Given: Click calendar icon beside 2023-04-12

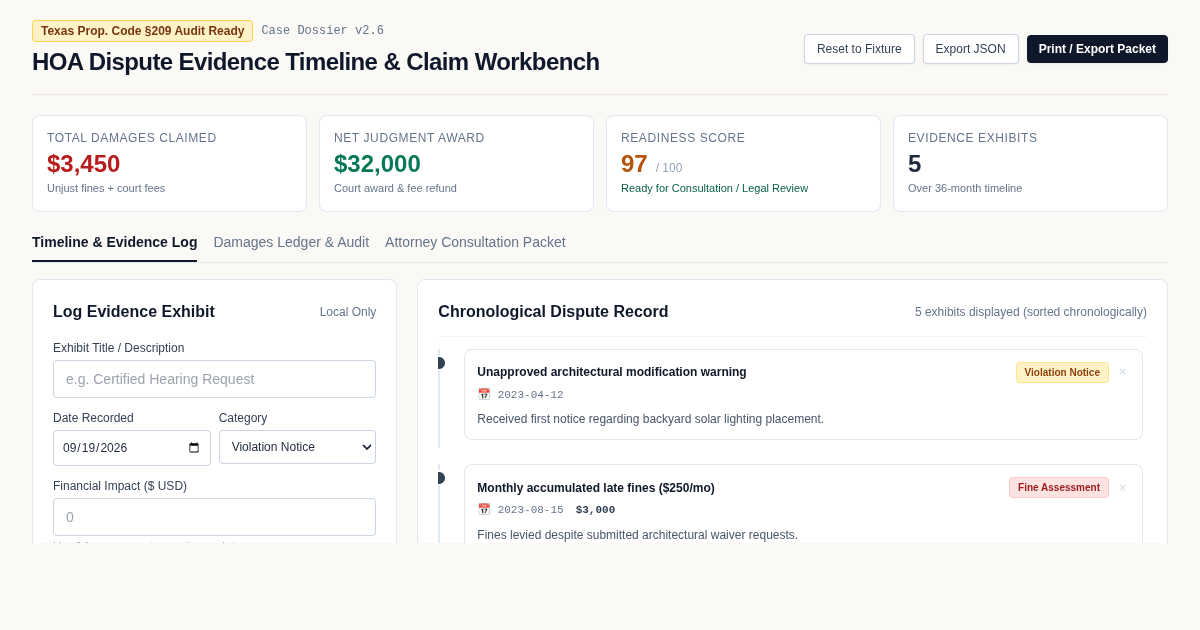Looking at the screenshot, I should click(x=484, y=395).
